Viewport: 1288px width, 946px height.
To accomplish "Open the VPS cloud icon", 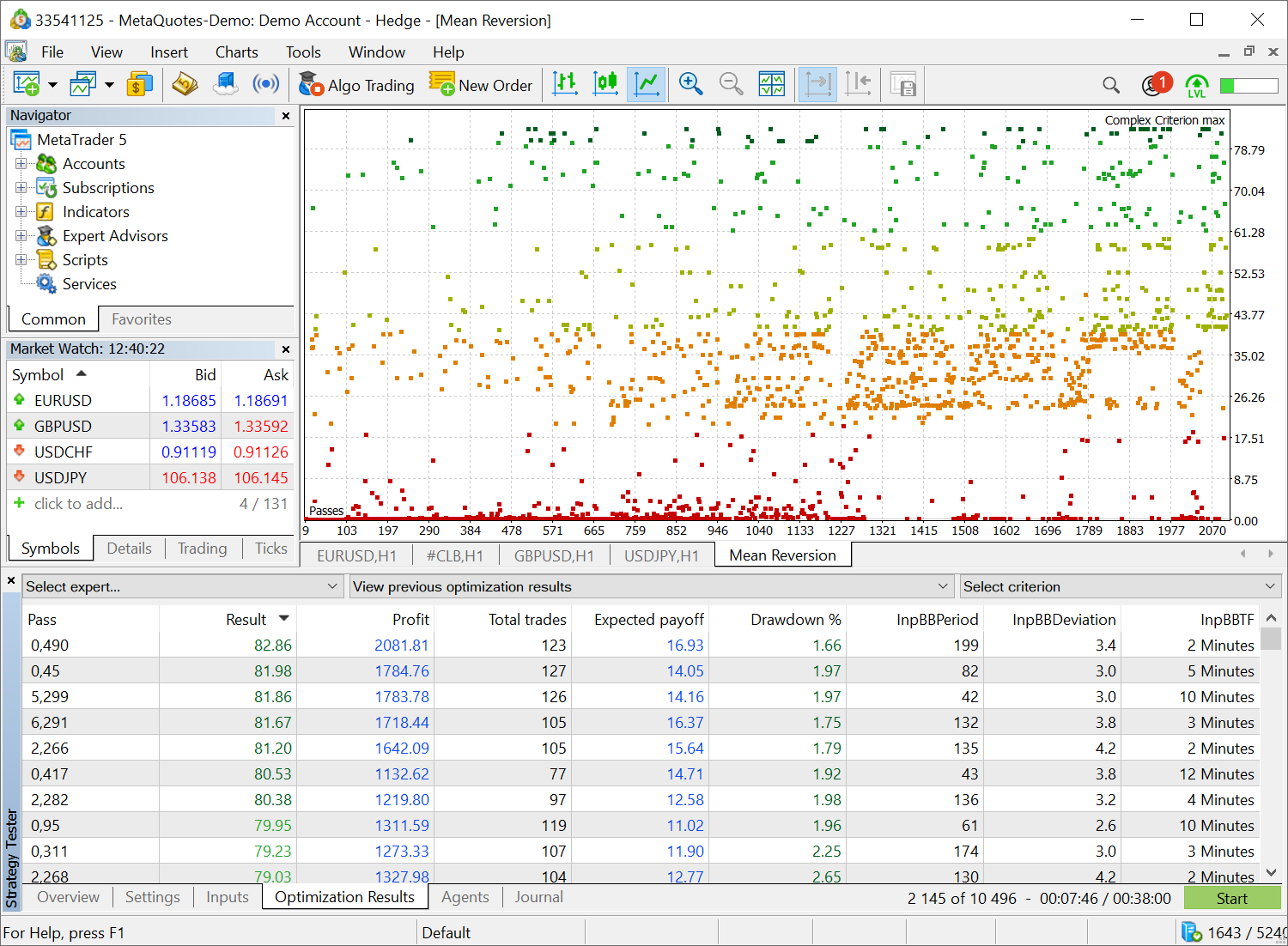I will (225, 84).
